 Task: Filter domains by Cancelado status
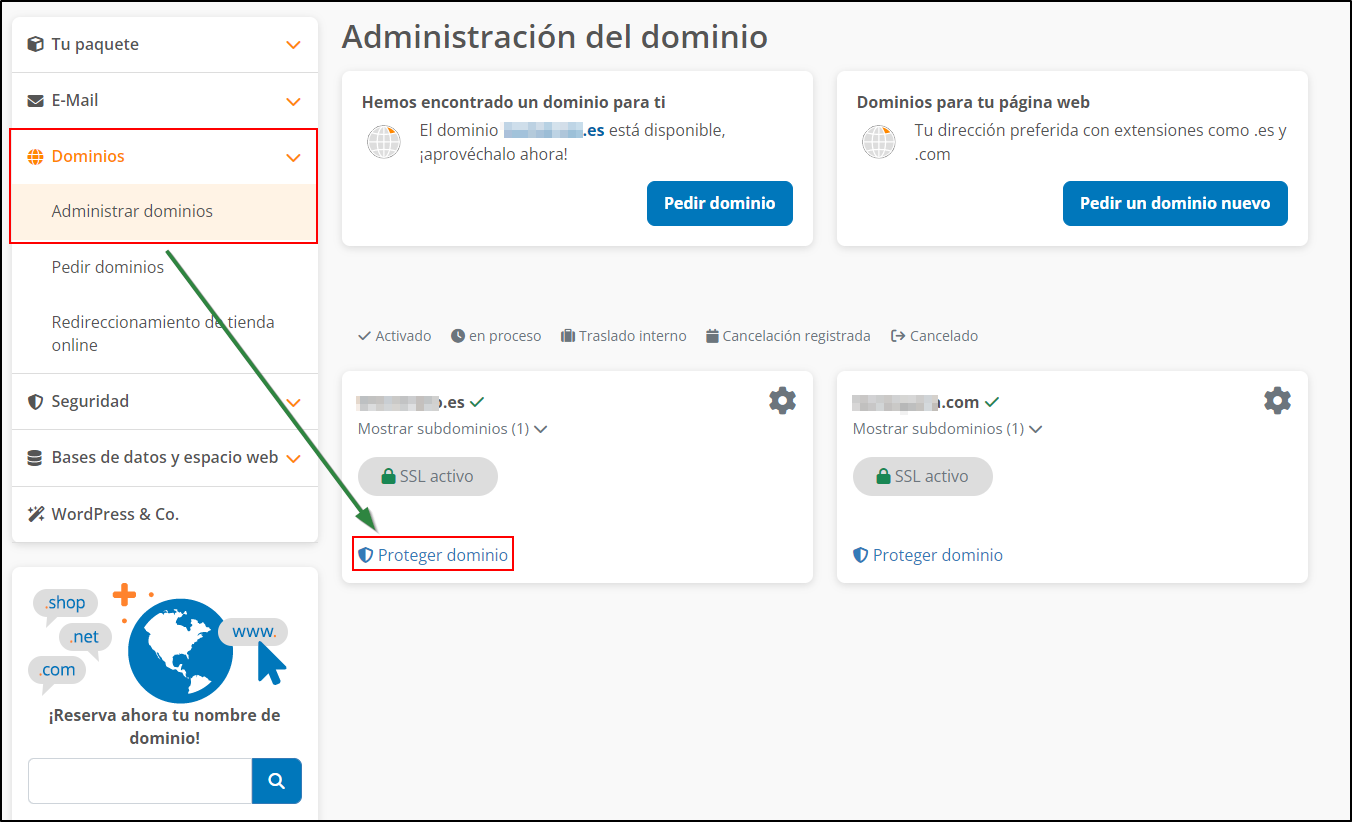tap(933, 336)
